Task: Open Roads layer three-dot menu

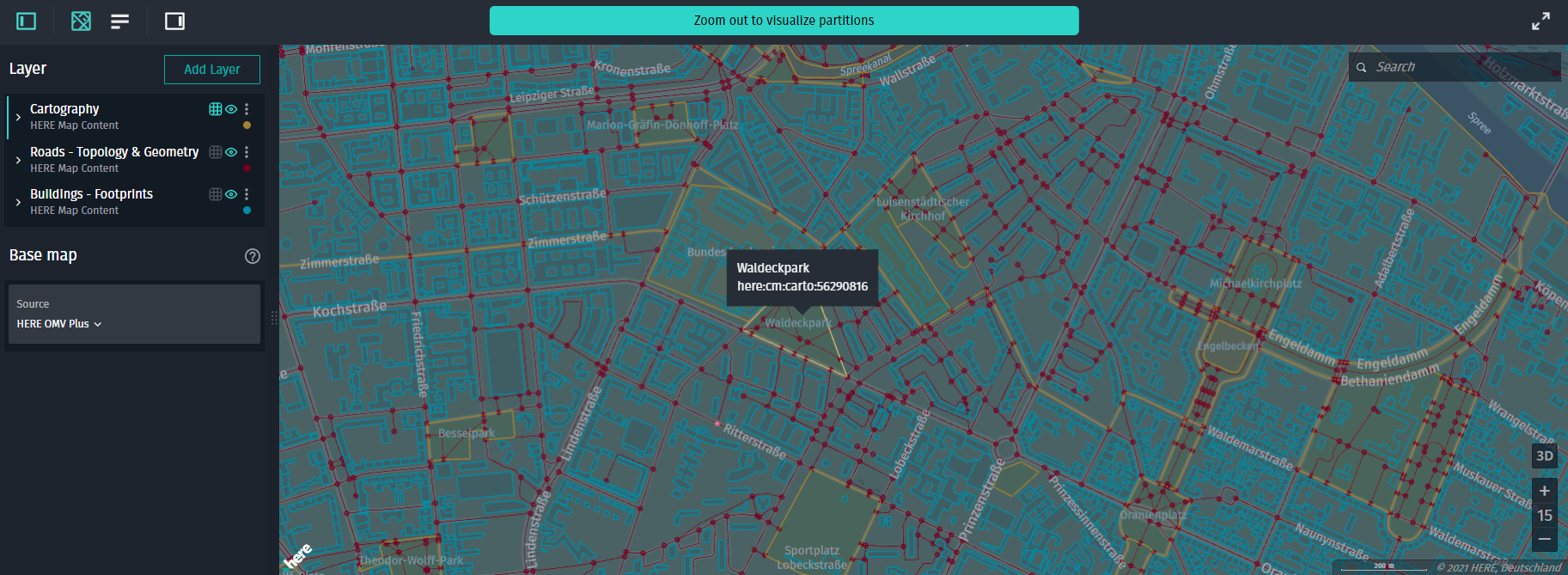Action: point(247,152)
